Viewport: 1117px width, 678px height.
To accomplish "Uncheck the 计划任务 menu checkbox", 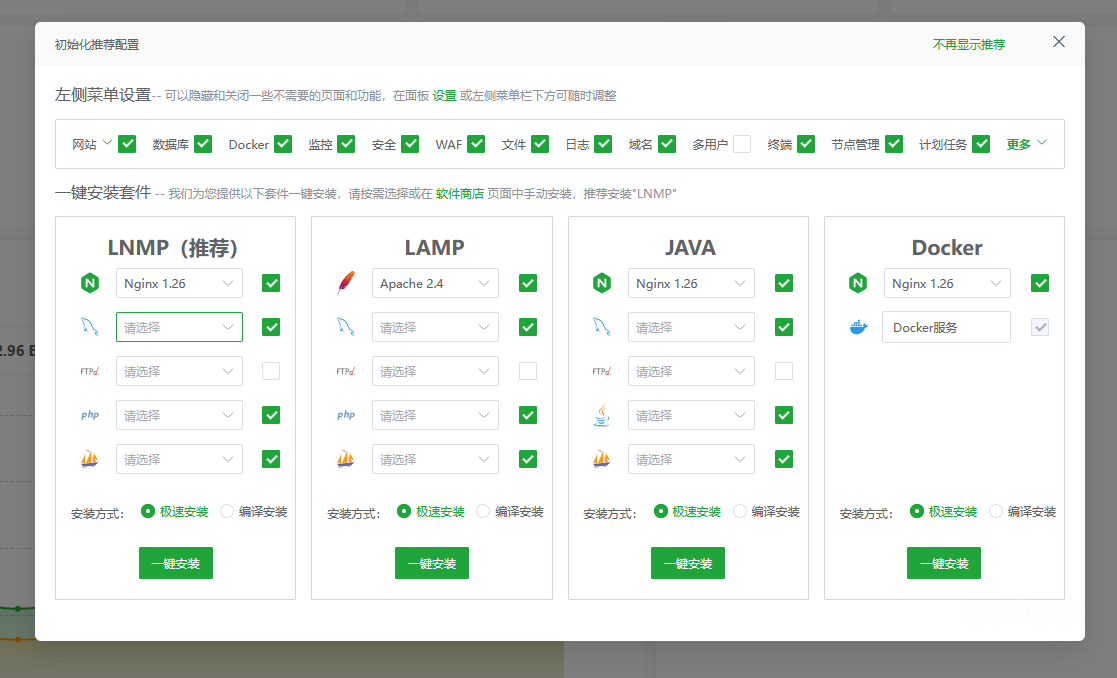I will [x=981, y=144].
